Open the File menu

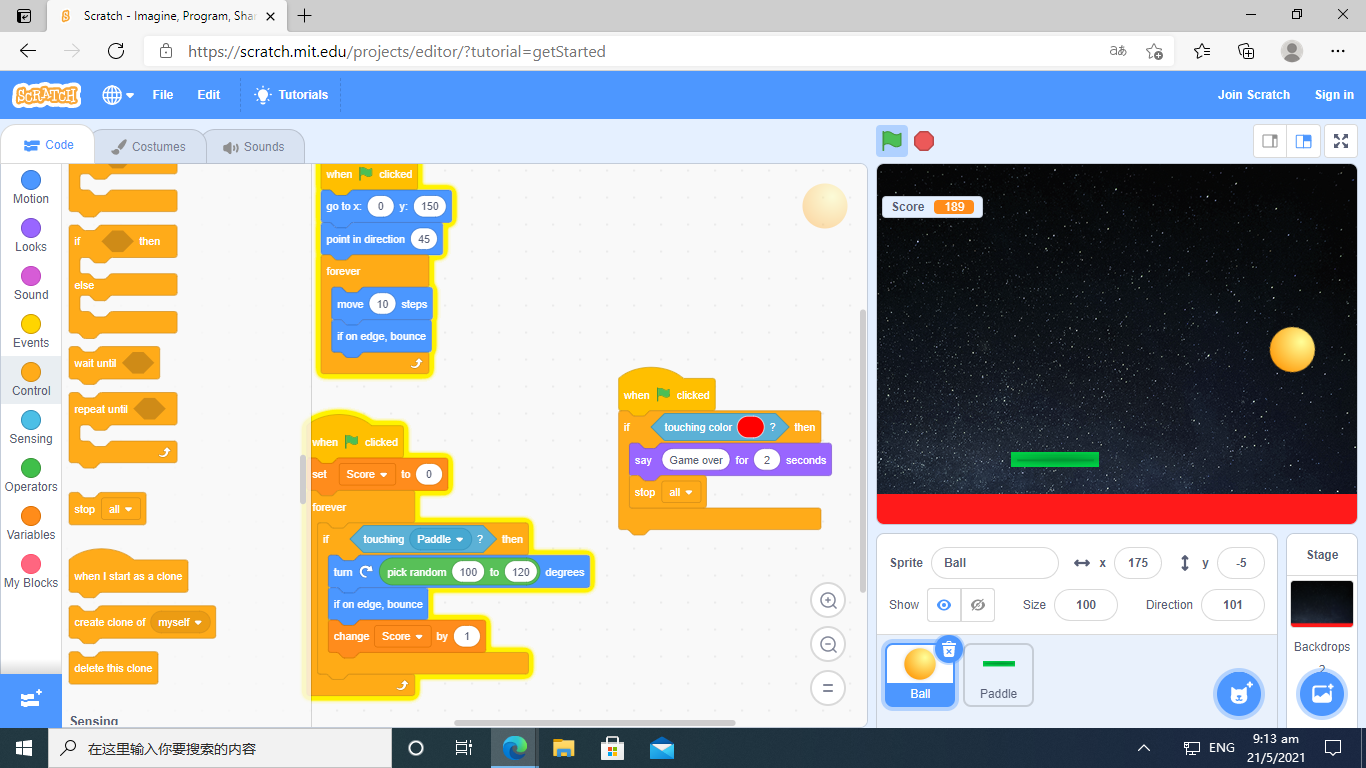pos(162,95)
